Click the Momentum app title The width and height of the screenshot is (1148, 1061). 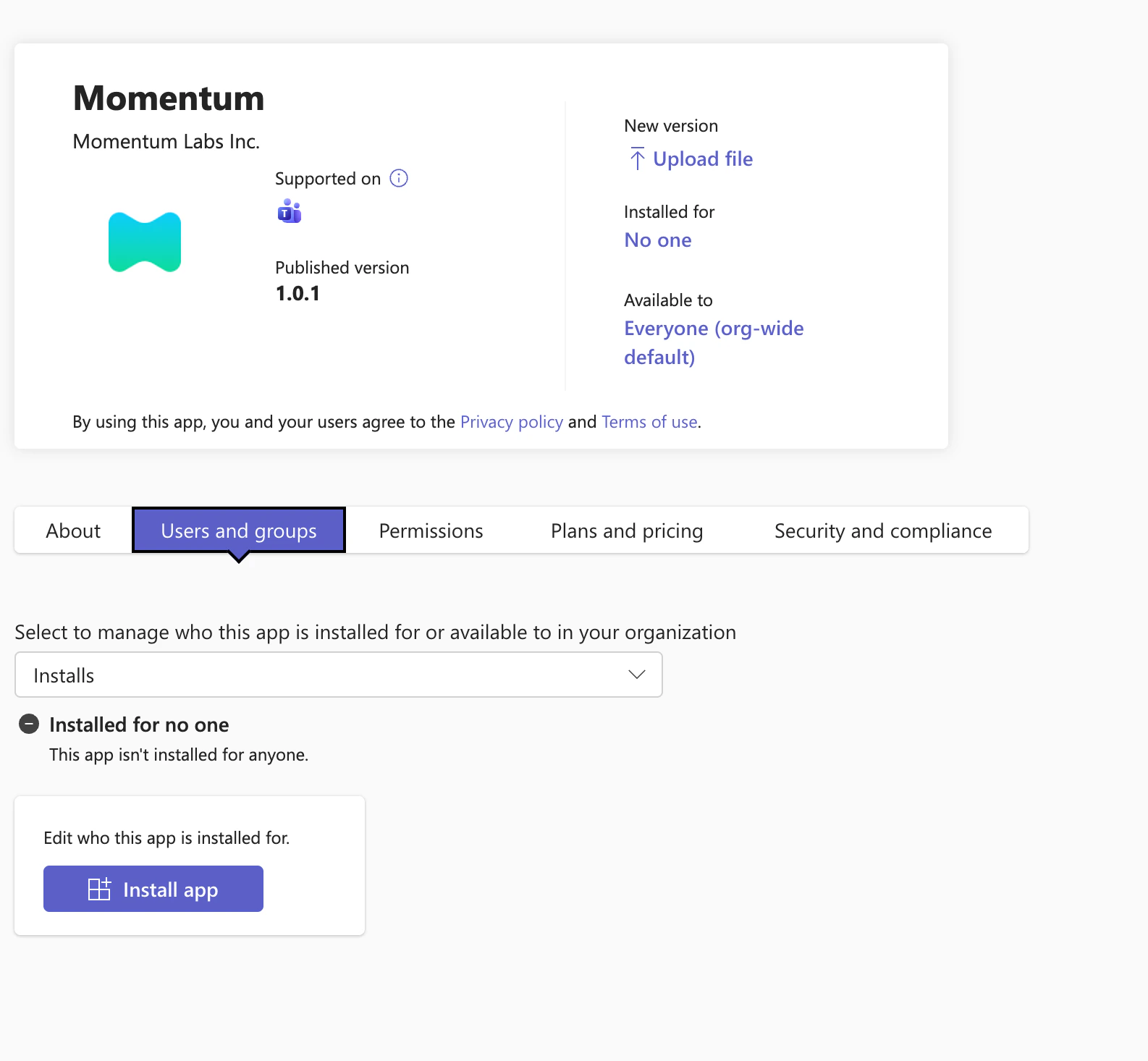click(169, 98)
